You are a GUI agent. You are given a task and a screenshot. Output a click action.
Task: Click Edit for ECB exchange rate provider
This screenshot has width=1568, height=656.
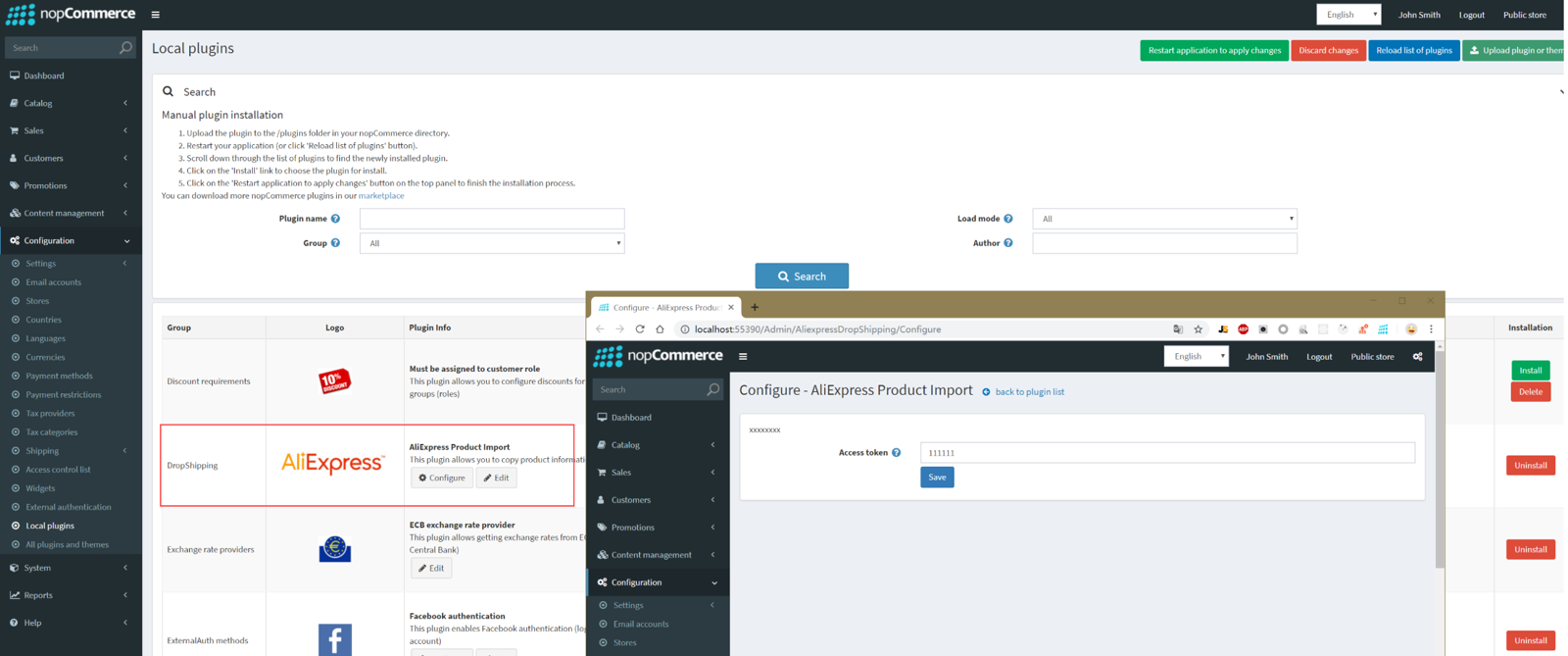(x=431, y=568)
